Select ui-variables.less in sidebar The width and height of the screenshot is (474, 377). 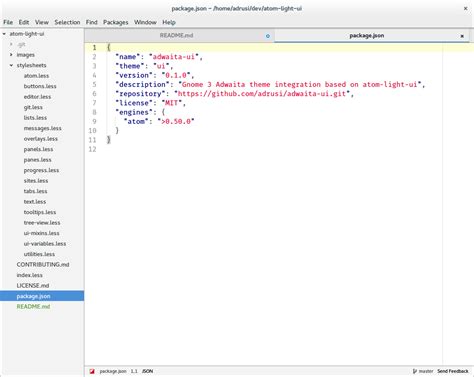tap(45, 244)
